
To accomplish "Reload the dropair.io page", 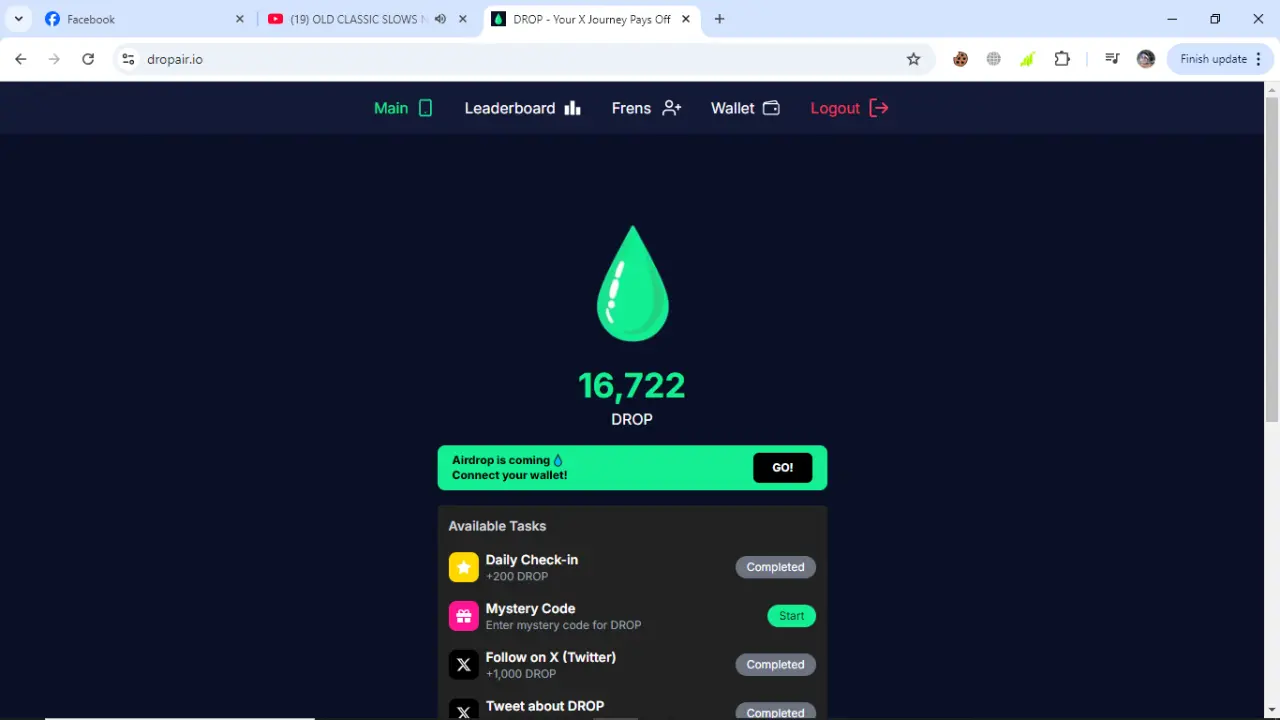I will point(88,59).
